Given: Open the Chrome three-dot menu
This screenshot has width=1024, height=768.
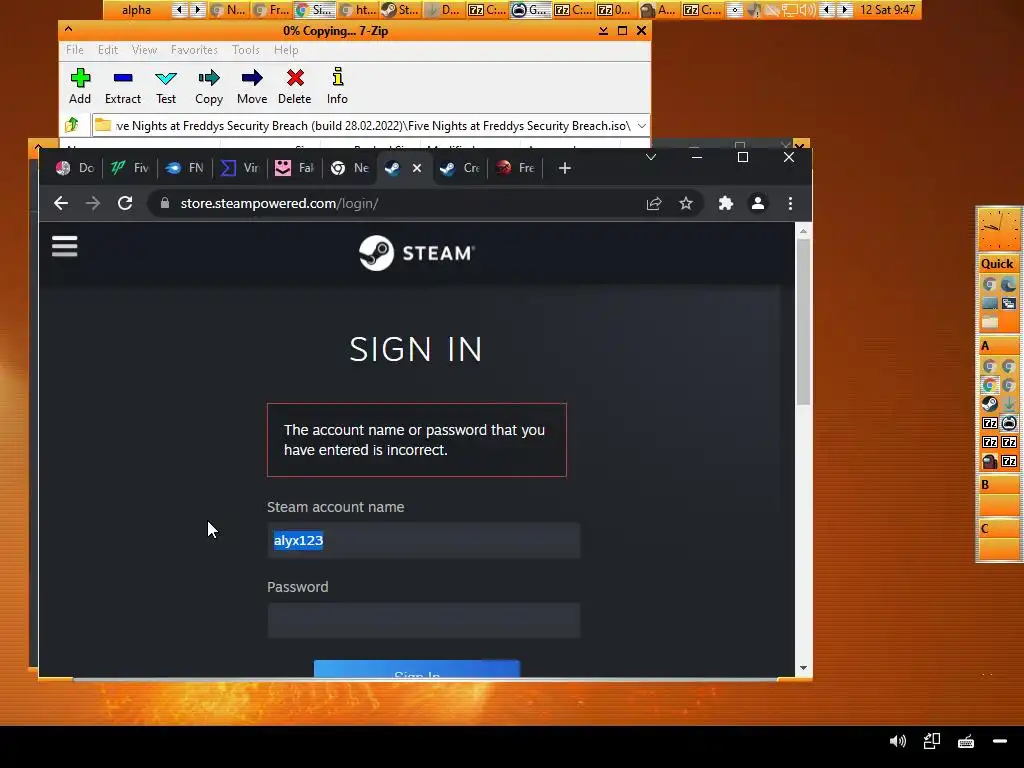Looking at the screenshot, I should tap(790, 203).
